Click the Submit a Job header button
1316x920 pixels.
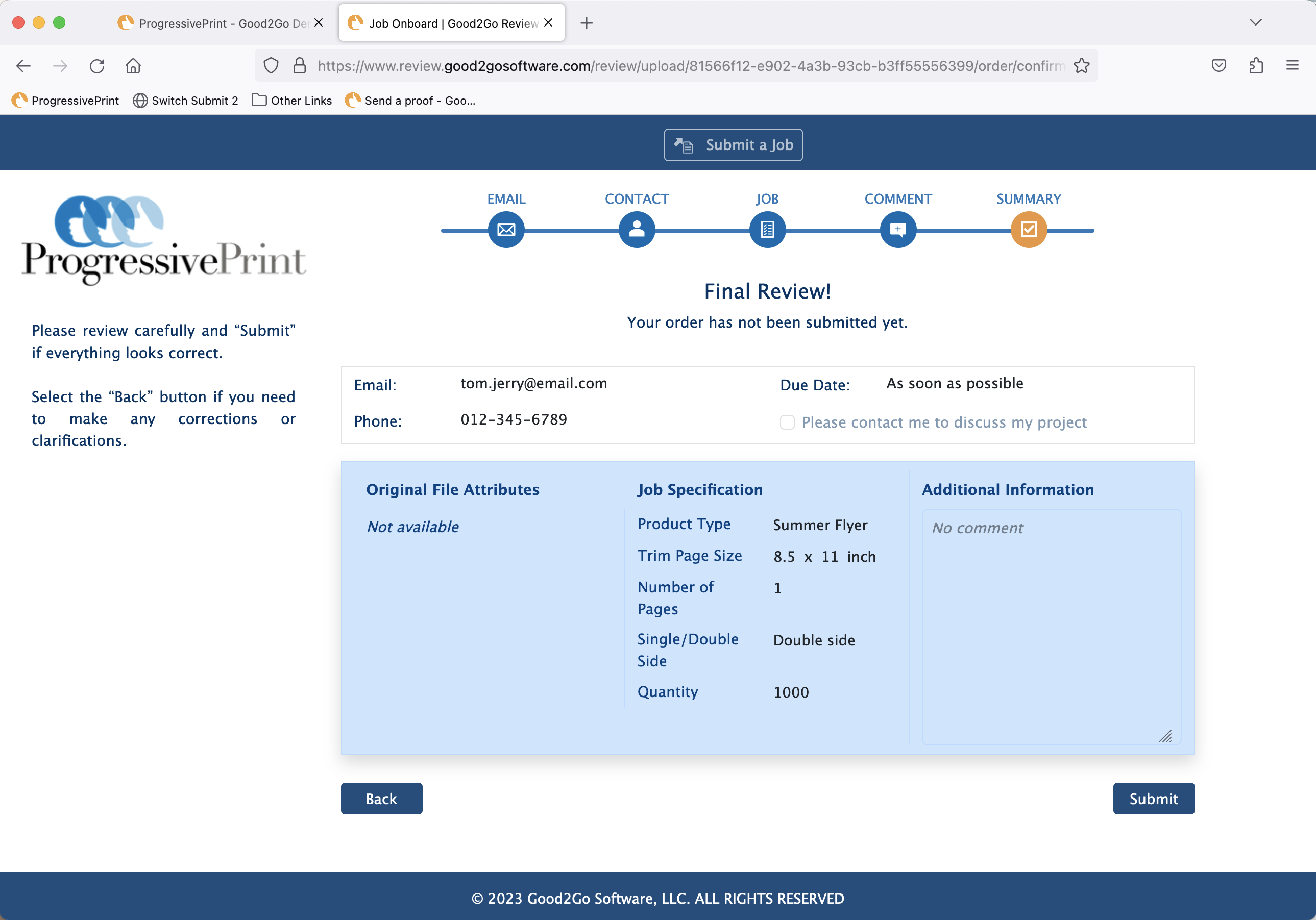[x=733, y=145]
